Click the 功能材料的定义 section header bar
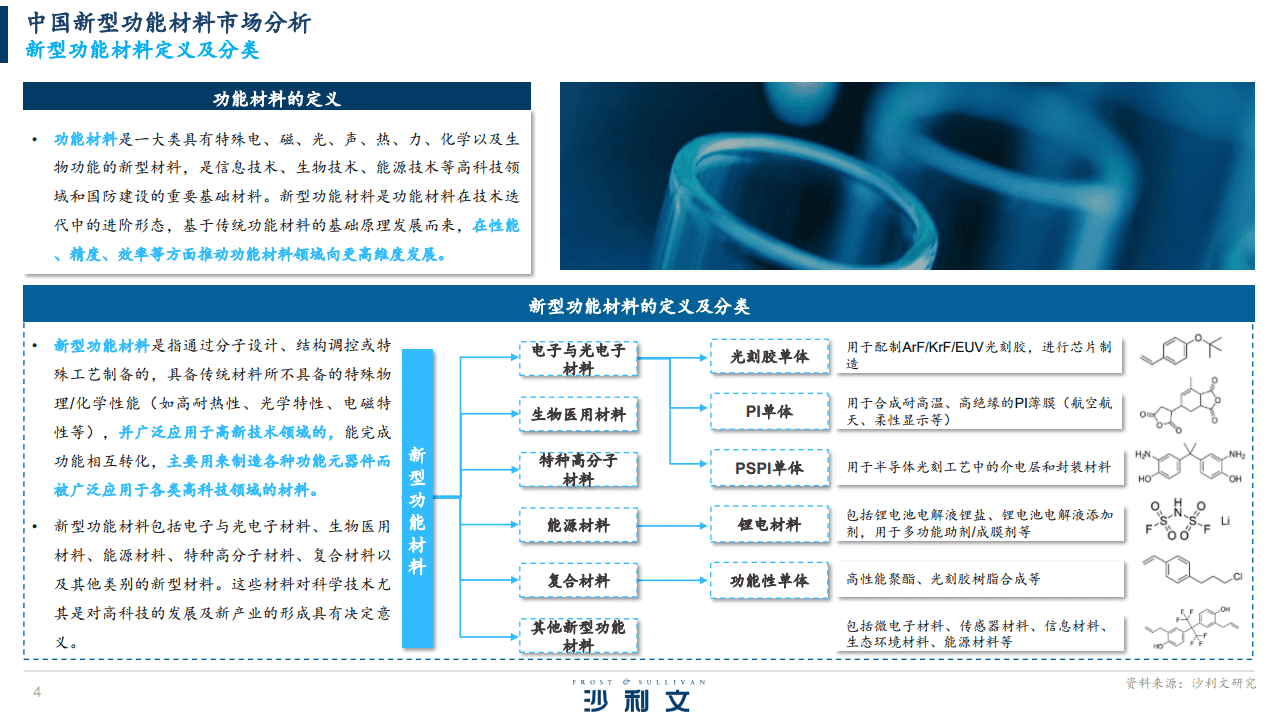The height and width of the screenshot is (719, 1279). (x=277, y=97)
